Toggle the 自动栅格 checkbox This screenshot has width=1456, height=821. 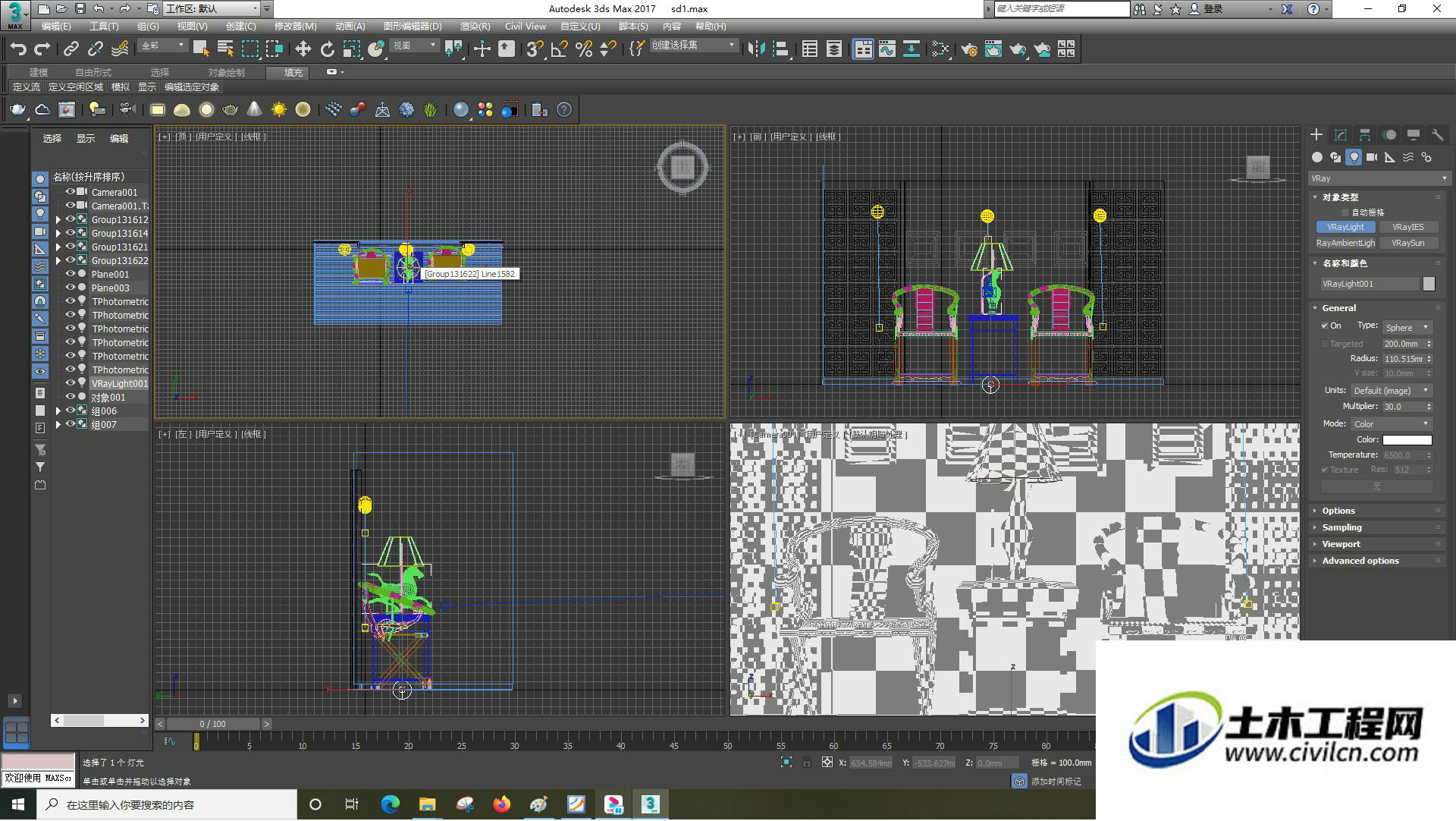pos(1346,212)
